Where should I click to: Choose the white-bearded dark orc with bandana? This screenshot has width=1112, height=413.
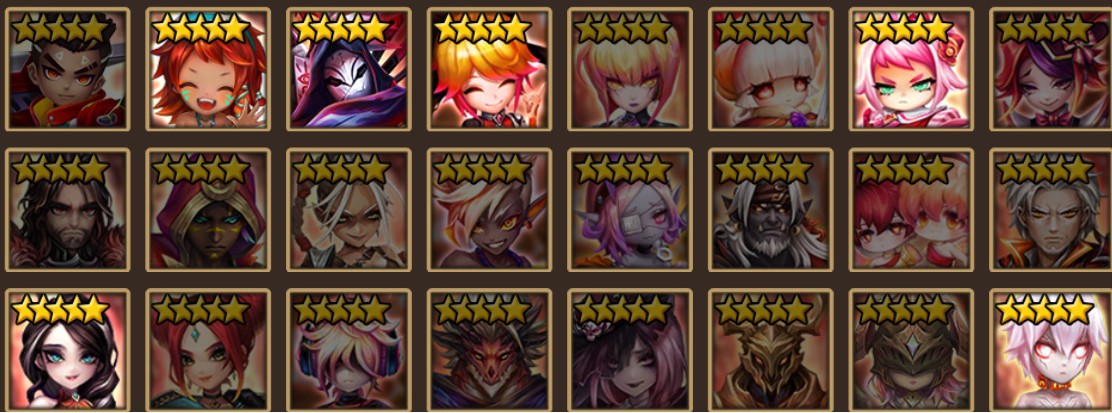[x=770, y=210]
